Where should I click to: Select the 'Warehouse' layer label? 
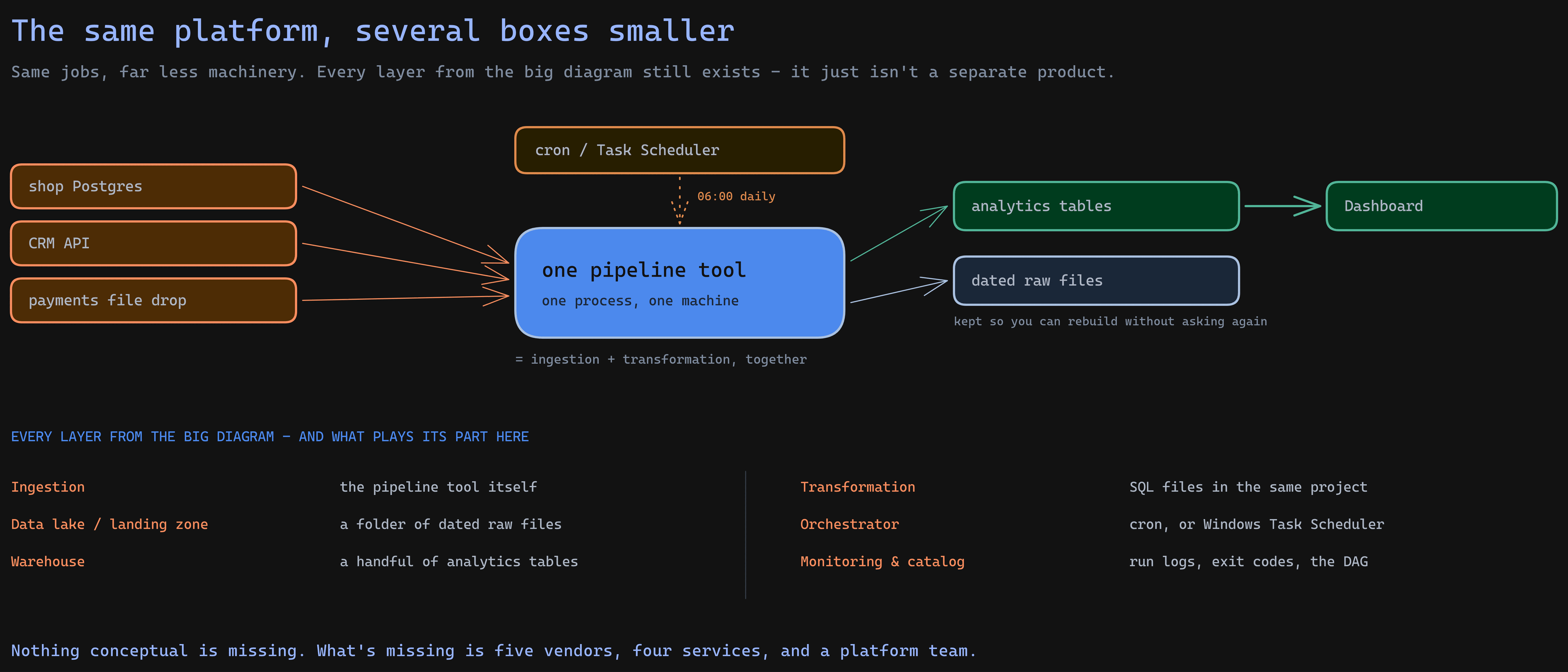point(47,561)
